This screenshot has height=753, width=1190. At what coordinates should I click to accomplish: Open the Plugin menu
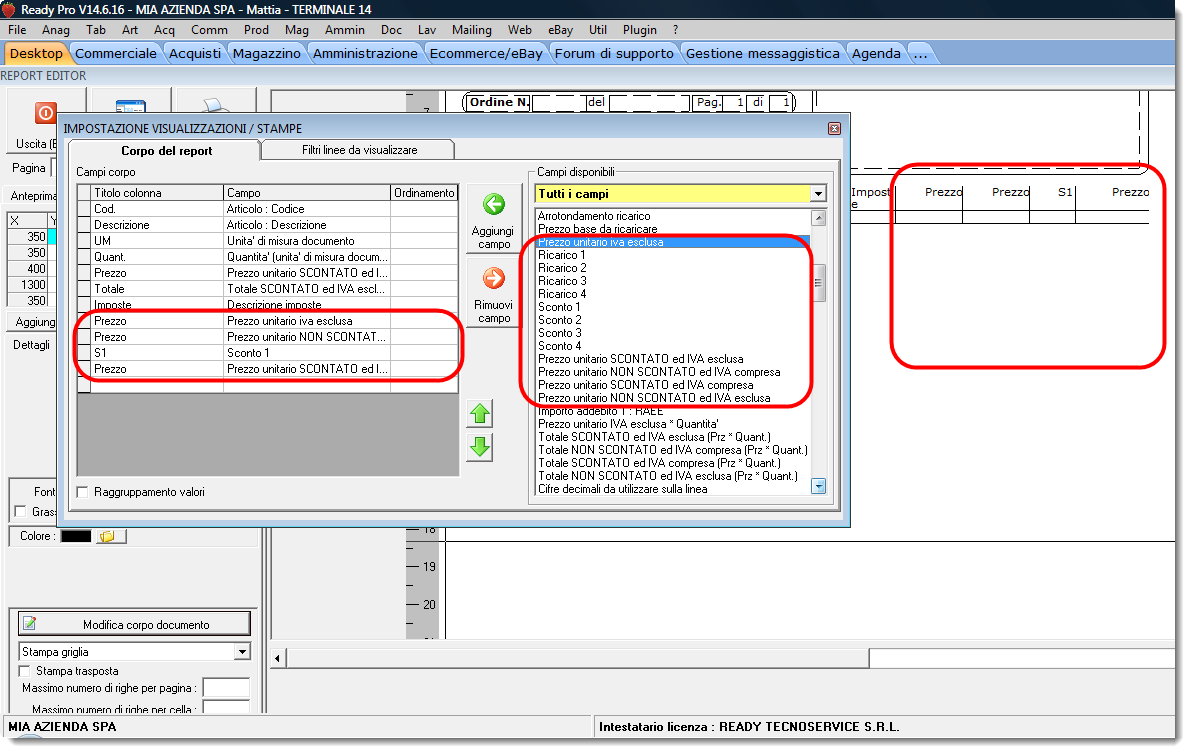pos(640,30)
